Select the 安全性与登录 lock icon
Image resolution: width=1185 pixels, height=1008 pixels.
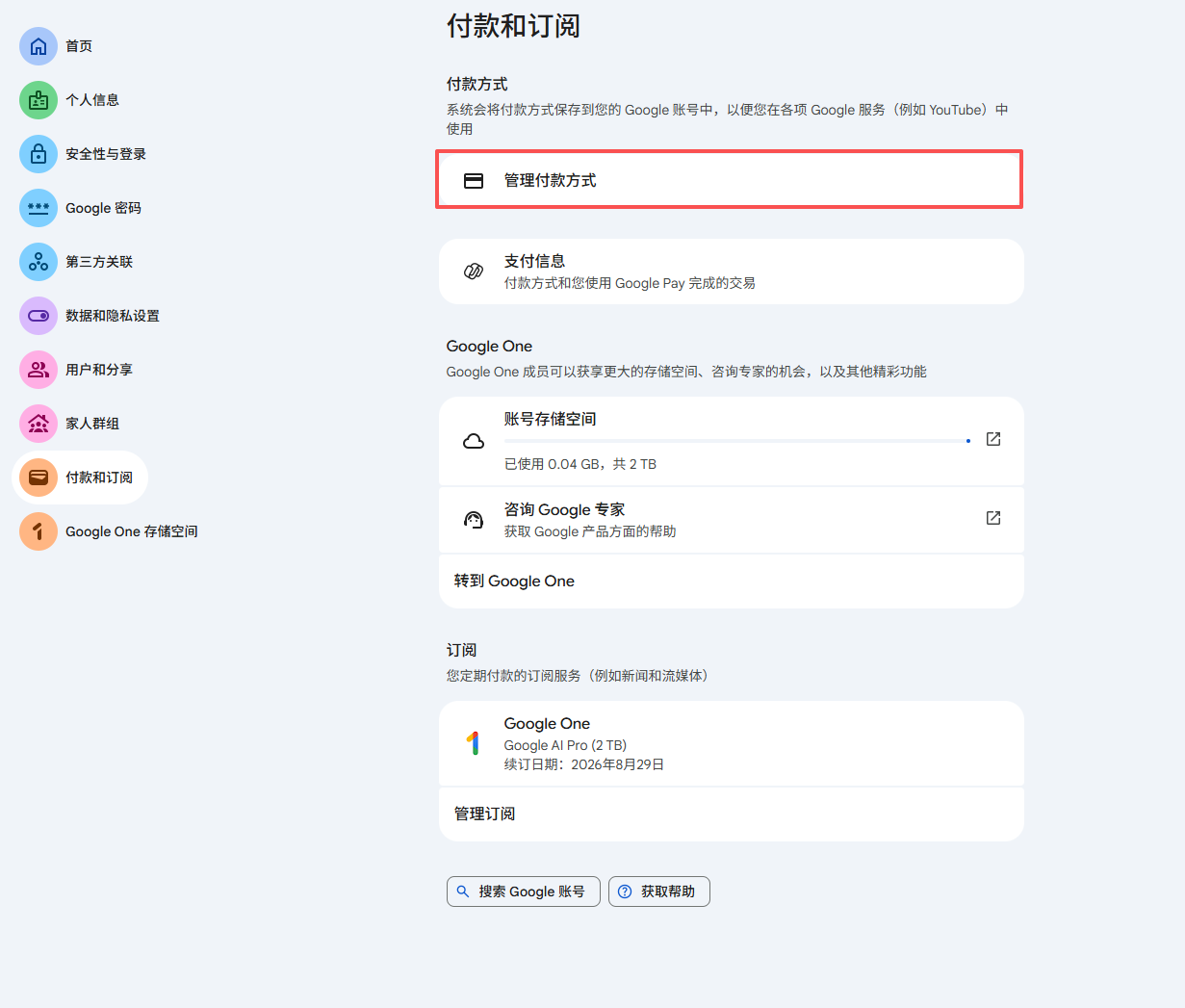pyautogui.click(x=39, y=154)
